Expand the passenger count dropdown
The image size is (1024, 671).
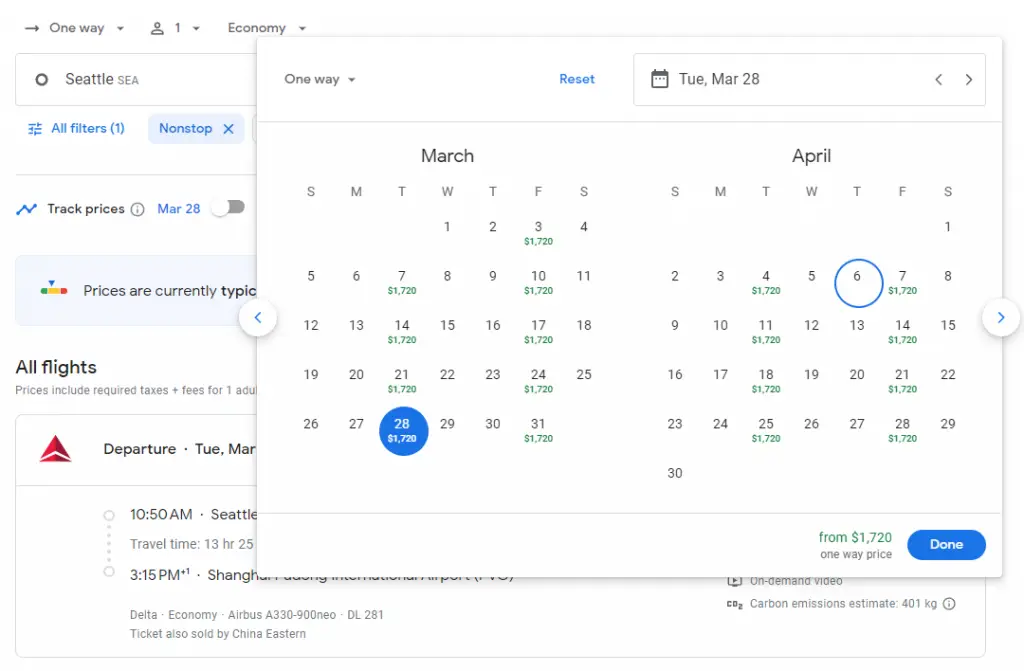tap(176, 28)
